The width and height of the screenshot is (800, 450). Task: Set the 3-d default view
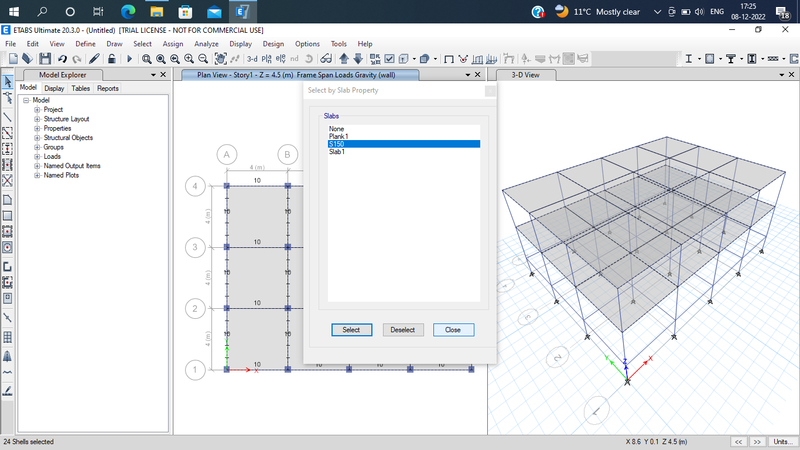(252, 59)
